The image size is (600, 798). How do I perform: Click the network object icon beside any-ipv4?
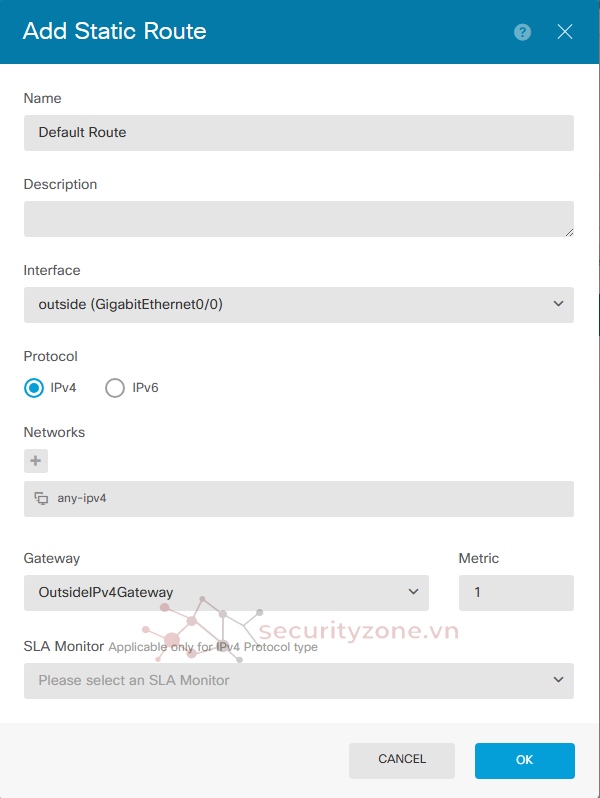[x=41, y=498]
